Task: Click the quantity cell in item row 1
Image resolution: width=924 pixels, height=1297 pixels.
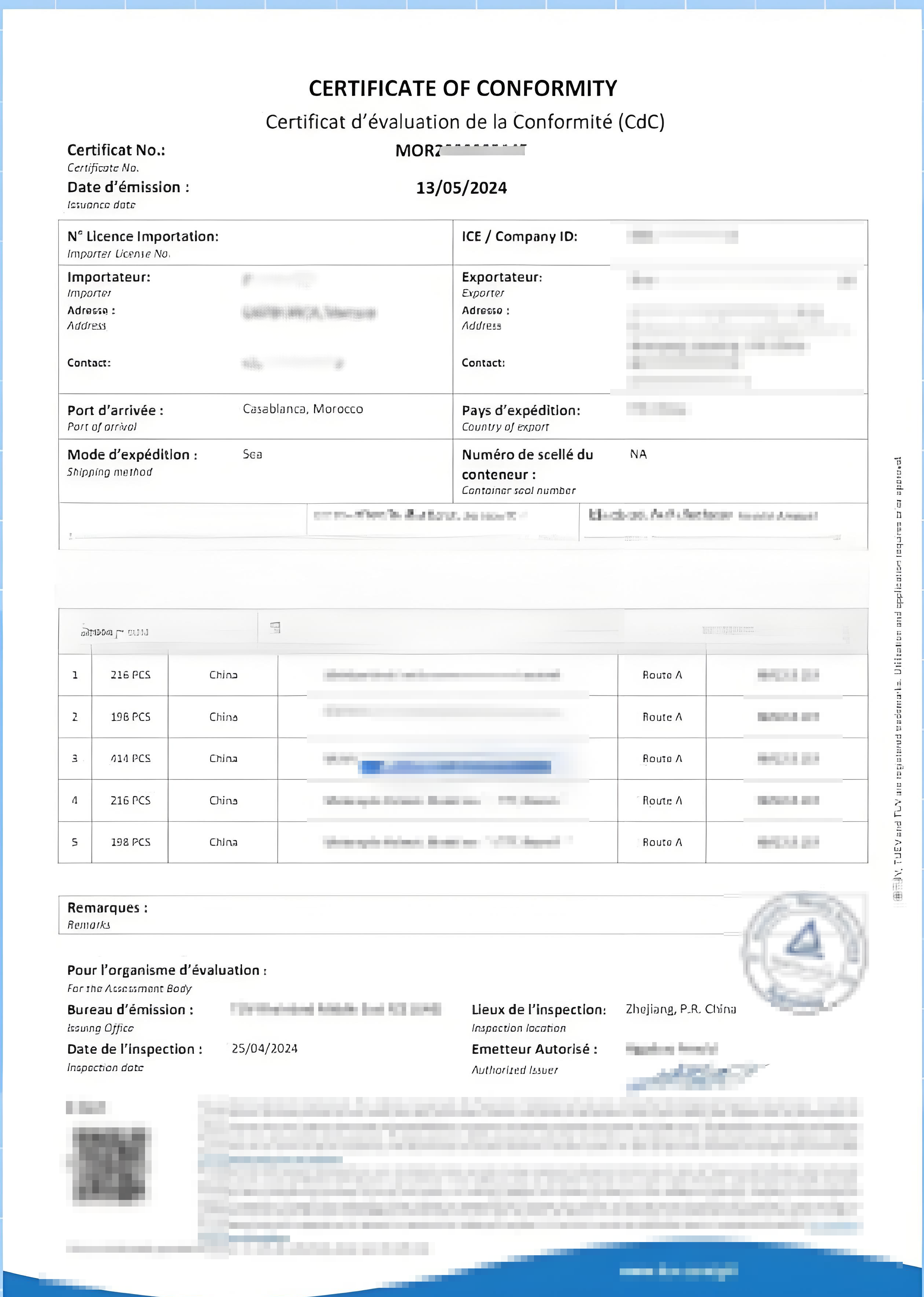Action: tap(130, 675)
